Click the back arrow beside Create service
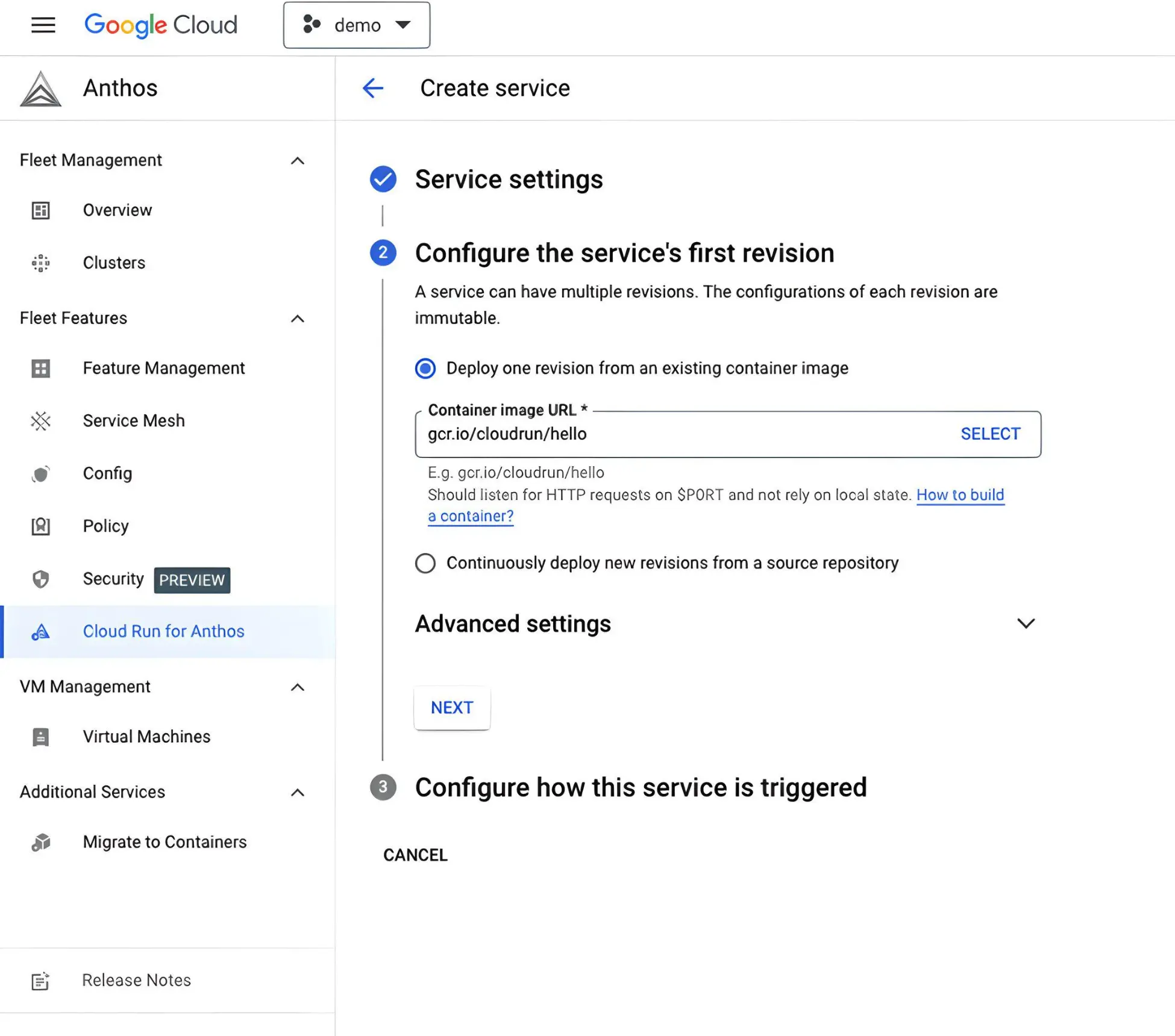This screenshot has height=1036, width=1175. pos(373,88)
